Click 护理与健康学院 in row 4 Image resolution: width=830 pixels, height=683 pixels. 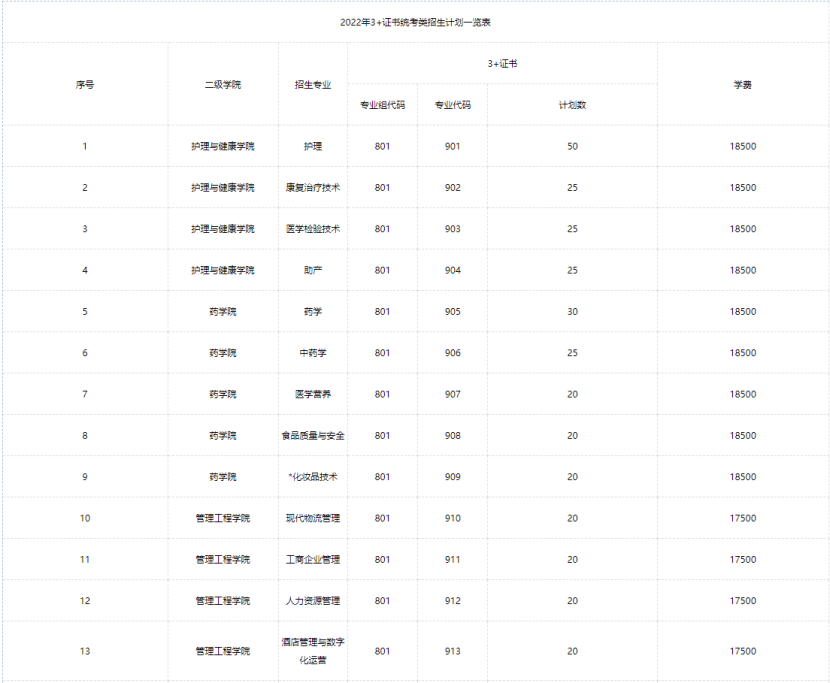223,270
